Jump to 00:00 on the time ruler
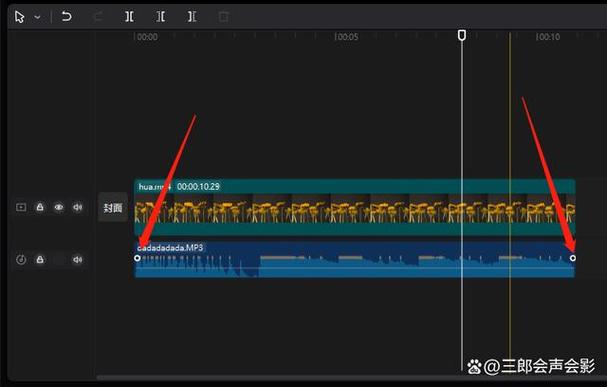The width and height of the screenshot is (607, 387). pos(147,37)
